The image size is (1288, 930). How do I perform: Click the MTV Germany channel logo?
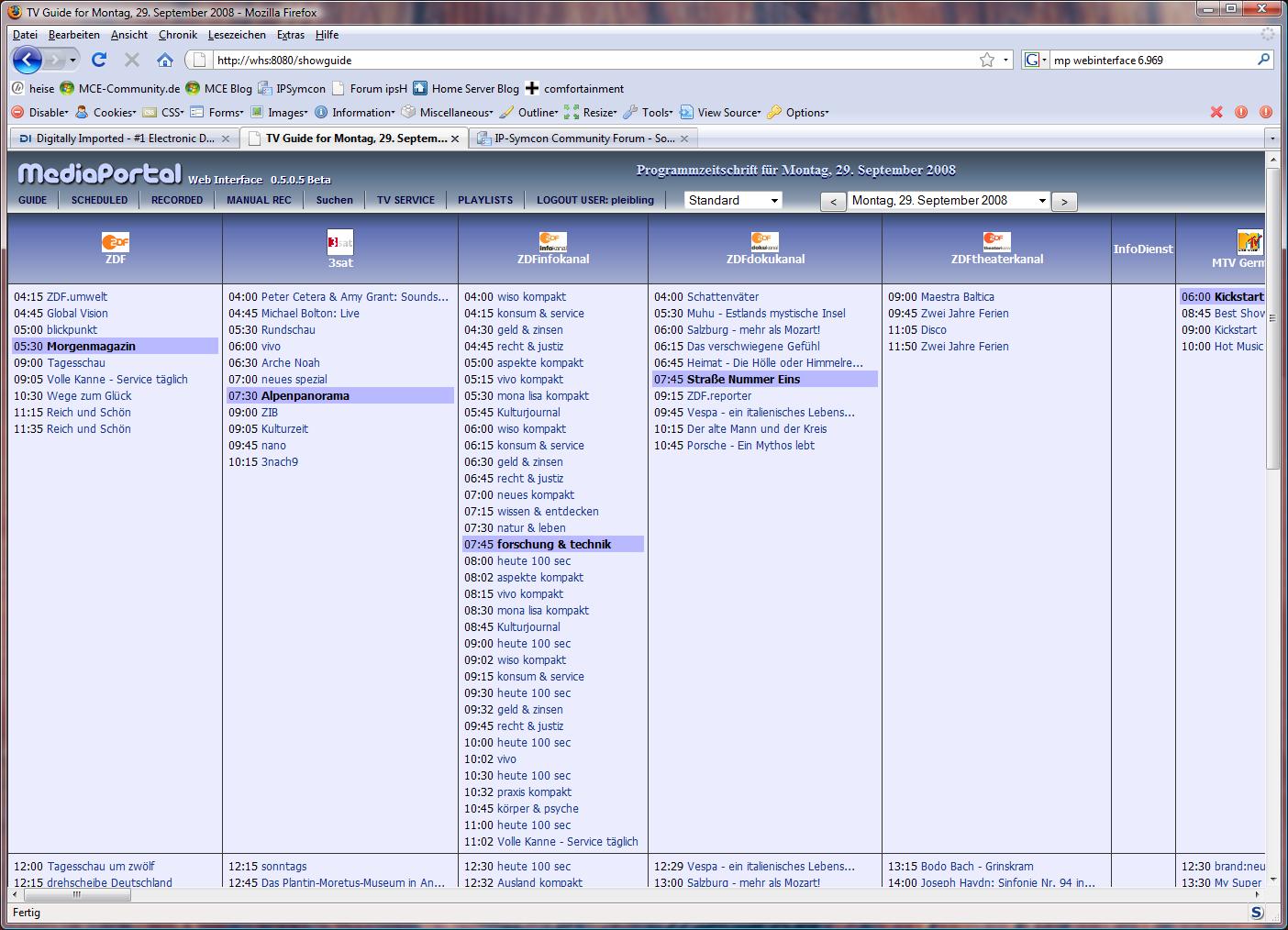(1249, 242)
